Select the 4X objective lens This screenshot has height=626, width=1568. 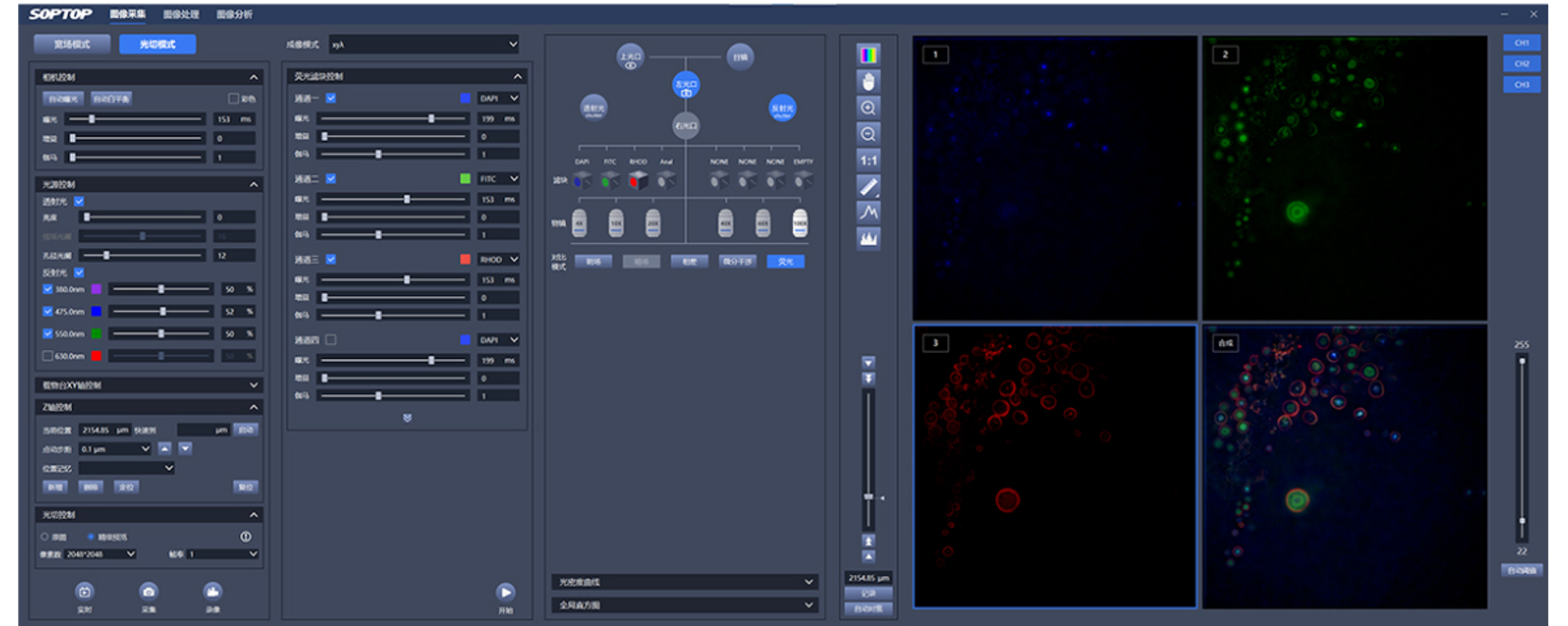[x=579, y=223]
